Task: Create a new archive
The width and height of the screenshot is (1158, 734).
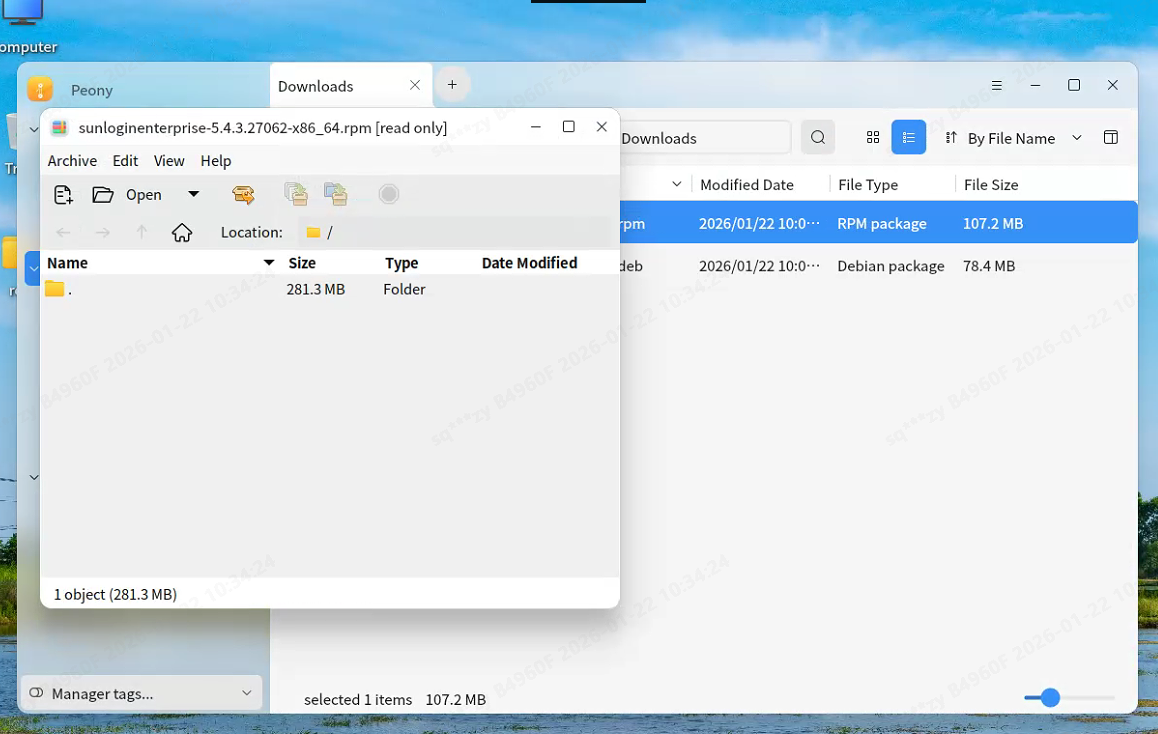Action: [63, 194]
